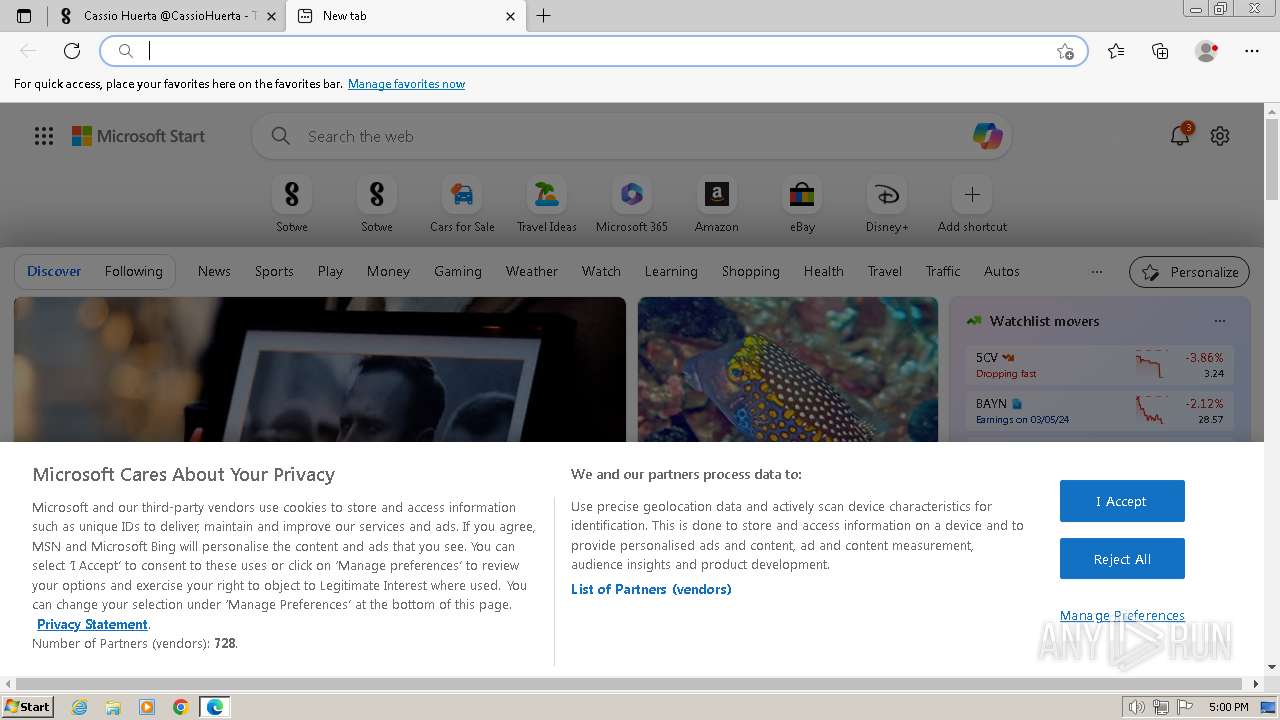
Task: Open page settings gear icon
Action: pos(1220,136)
